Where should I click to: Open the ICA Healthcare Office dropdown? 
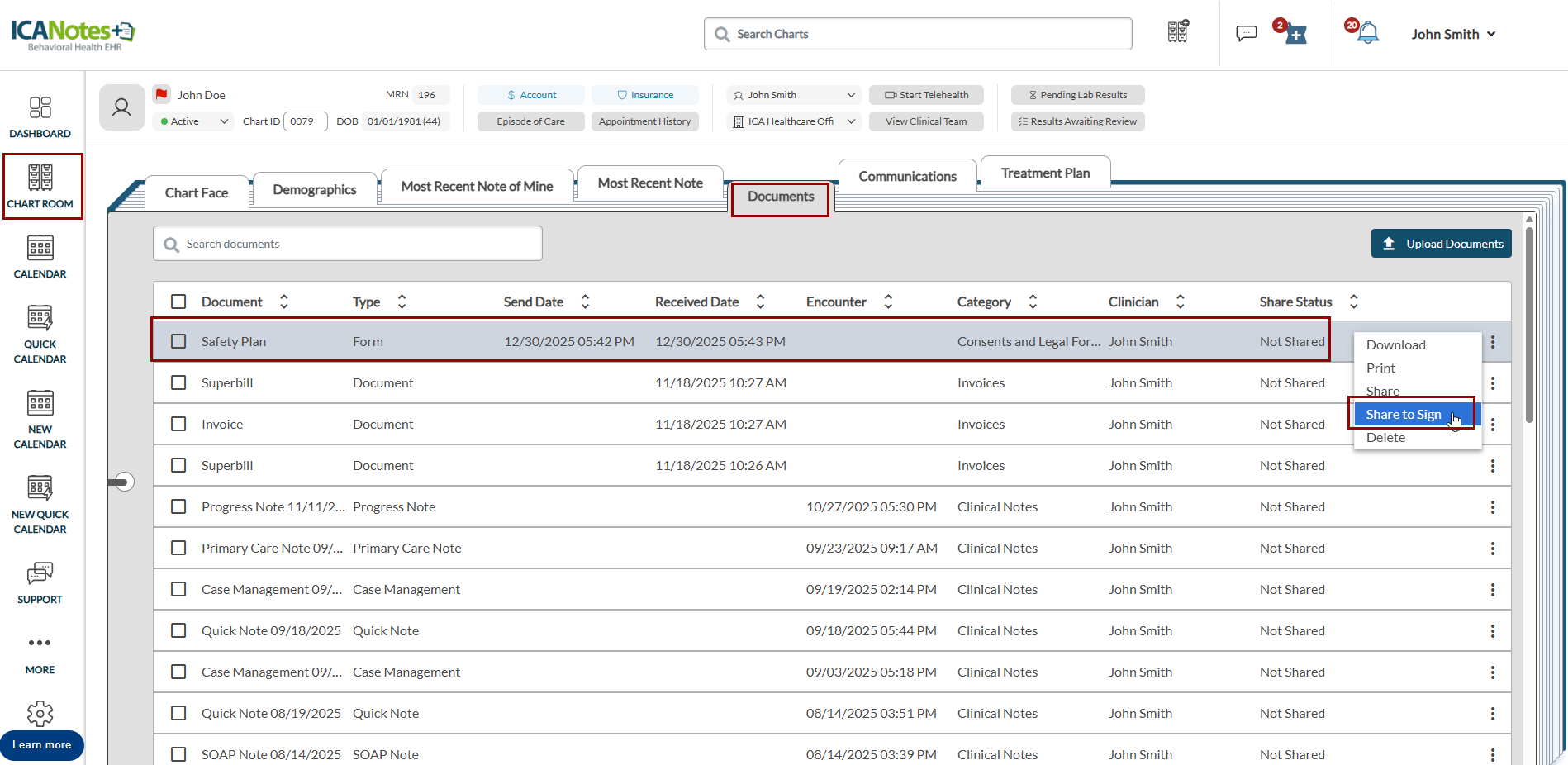(794, 121)
